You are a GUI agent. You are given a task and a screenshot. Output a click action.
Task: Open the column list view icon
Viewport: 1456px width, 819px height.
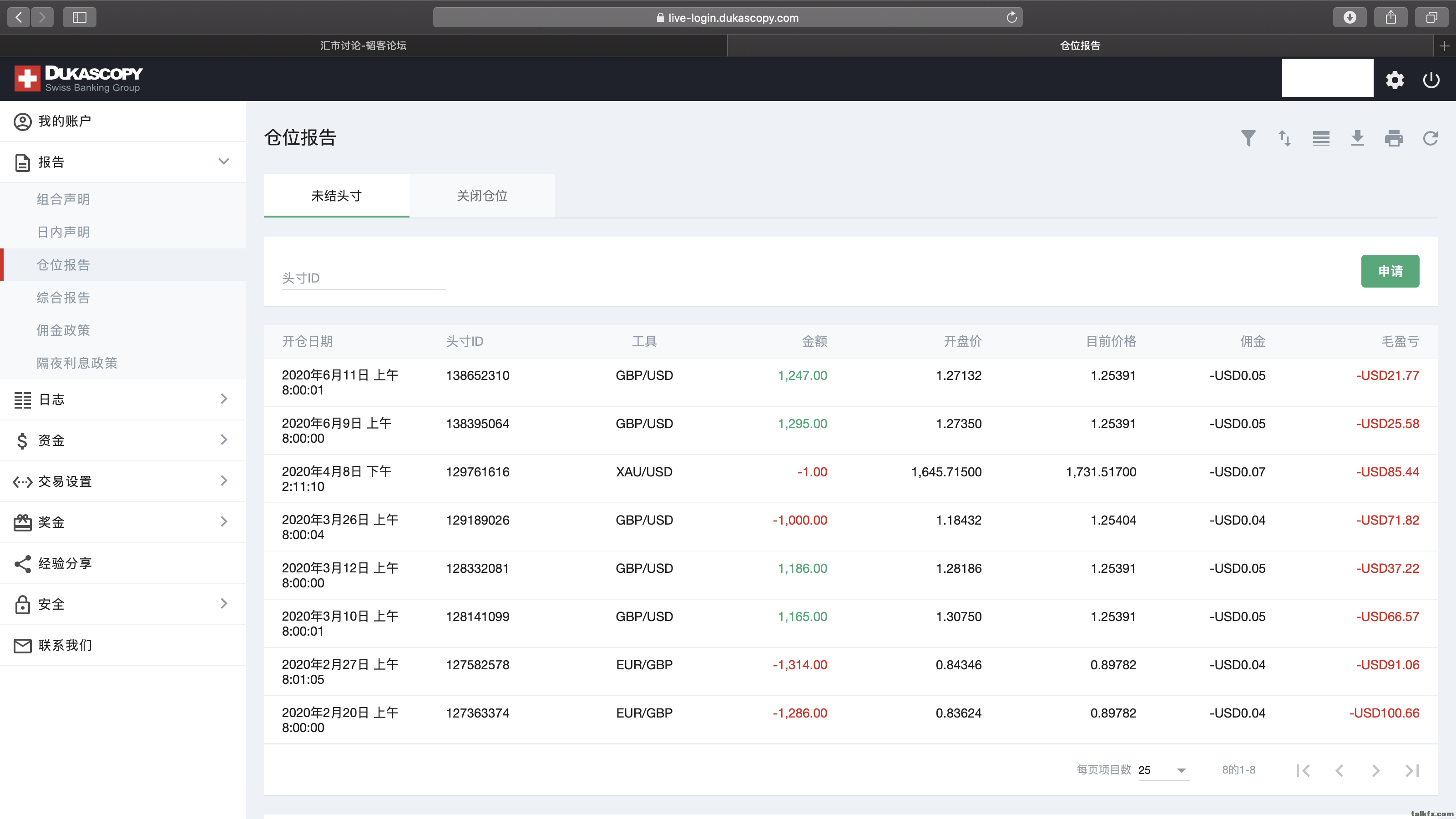click(x=1321, y=138)
